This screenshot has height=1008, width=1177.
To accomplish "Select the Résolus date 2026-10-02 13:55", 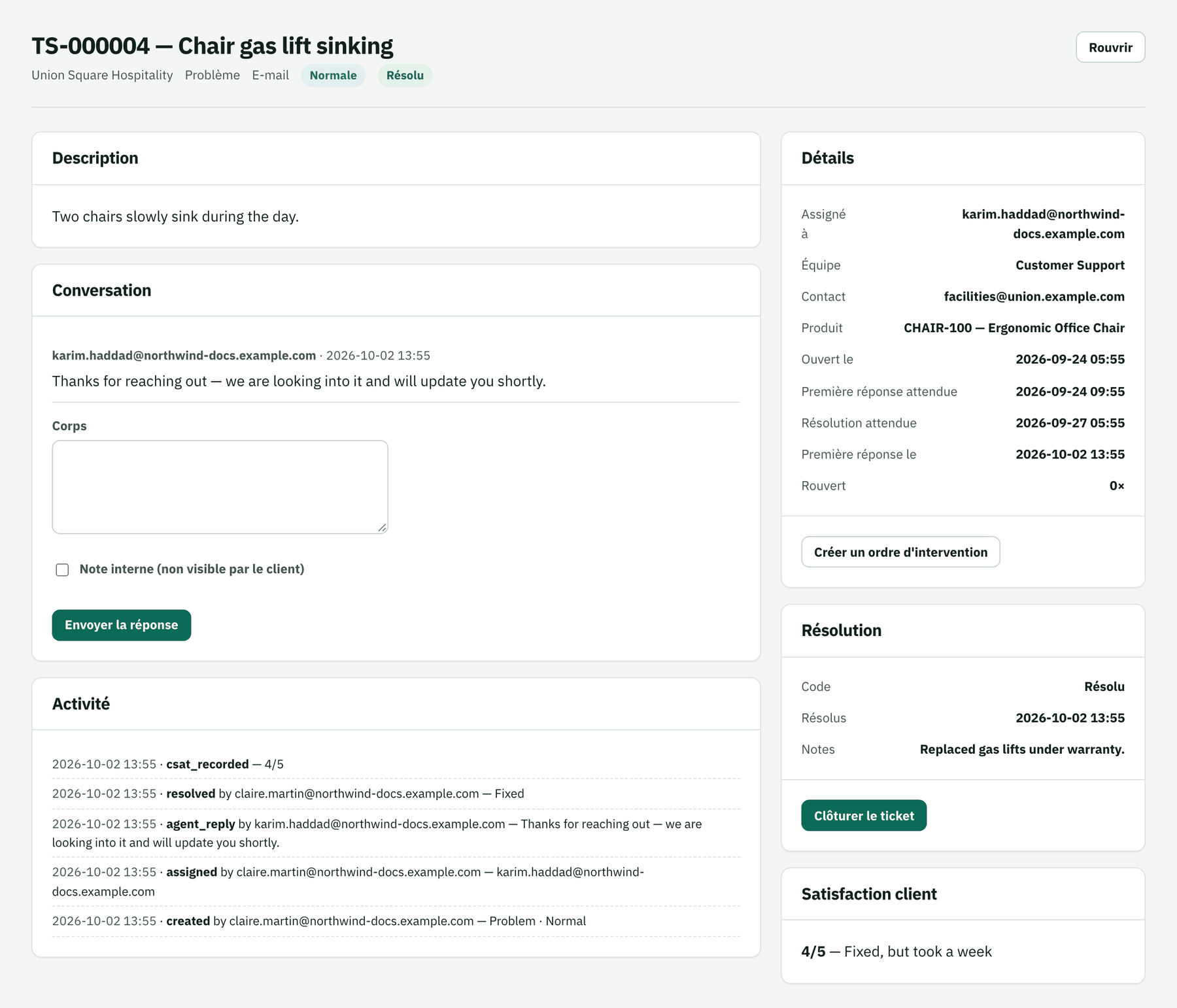I will [1070, 718].
